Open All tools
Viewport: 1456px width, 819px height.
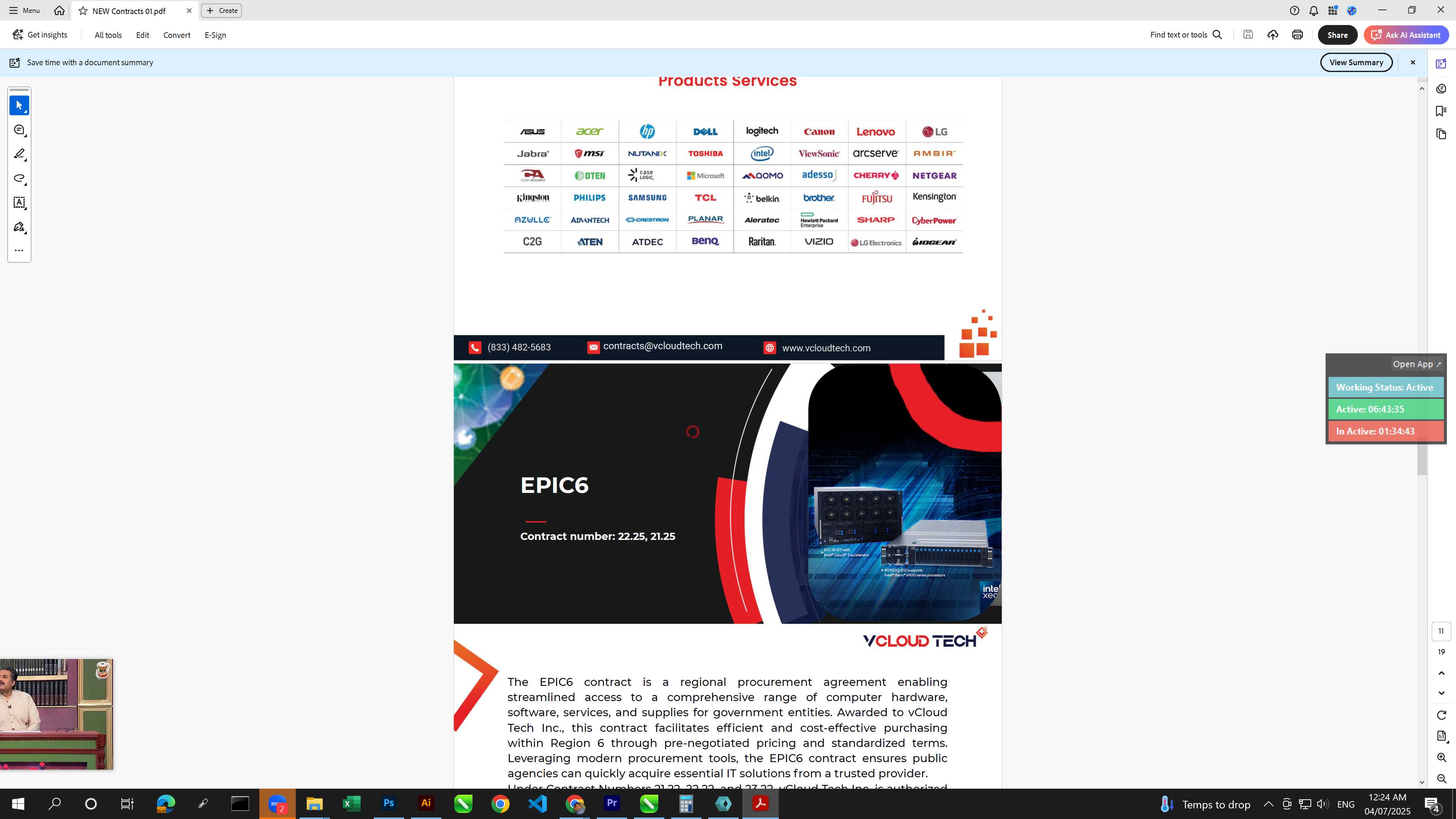108,35
